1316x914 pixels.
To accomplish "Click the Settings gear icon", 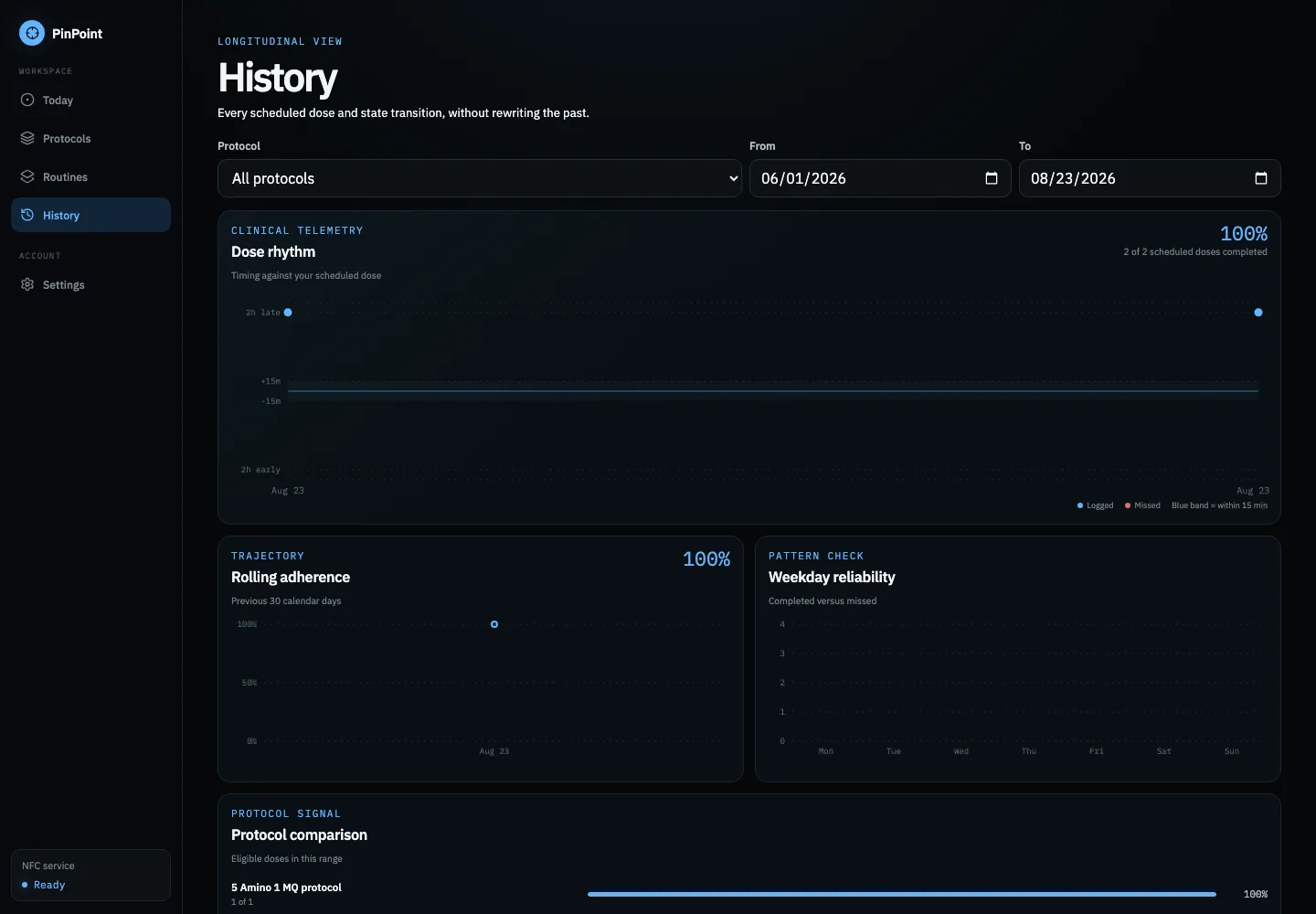I will pos(27,284).
